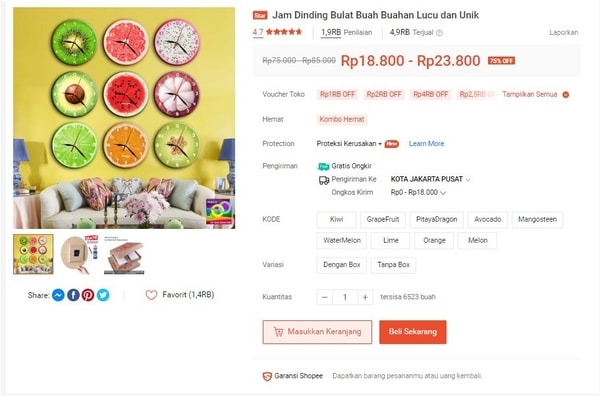Select Dengan Box variation
The image size is (600, 396).
pyautogui.click(x=342, y=265)
